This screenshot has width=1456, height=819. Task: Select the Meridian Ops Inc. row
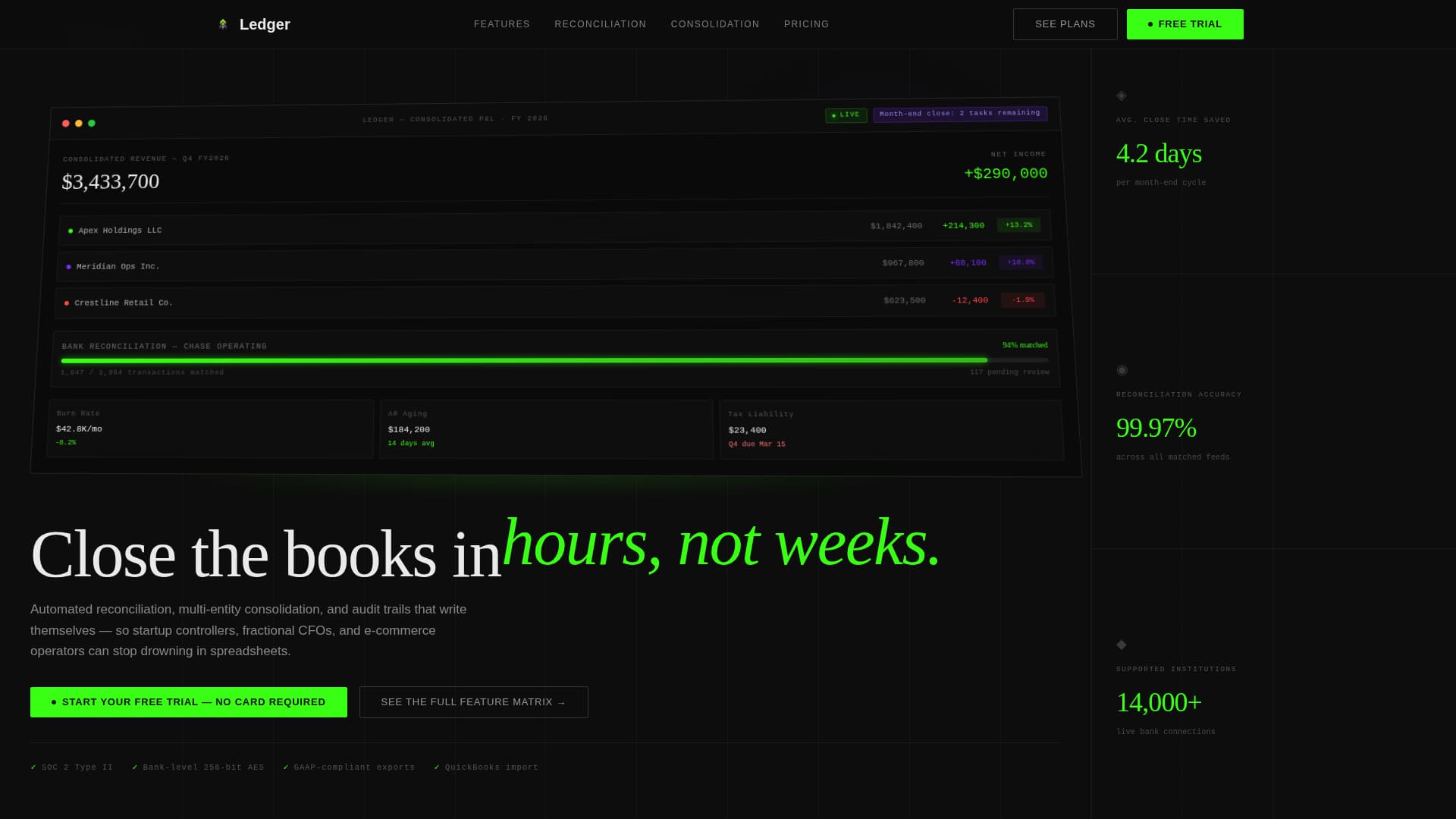point(555,265)
